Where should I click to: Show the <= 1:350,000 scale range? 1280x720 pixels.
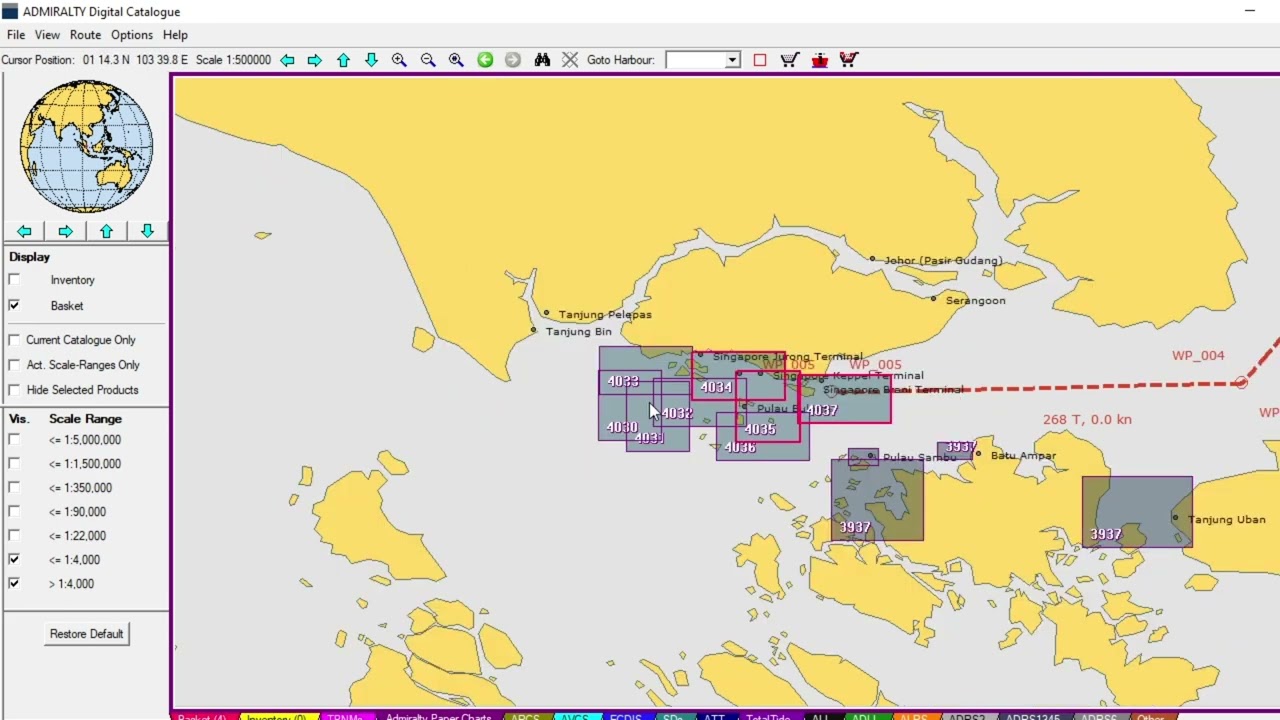point(14,487)
